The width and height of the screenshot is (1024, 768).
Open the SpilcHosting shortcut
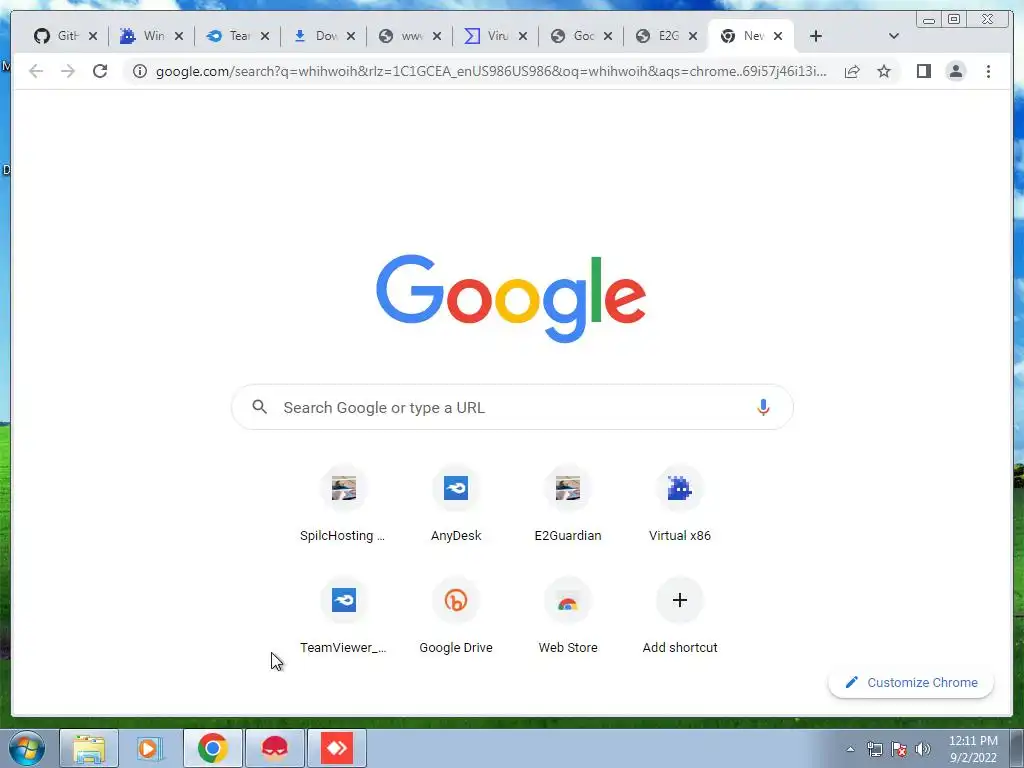point(344,504)
